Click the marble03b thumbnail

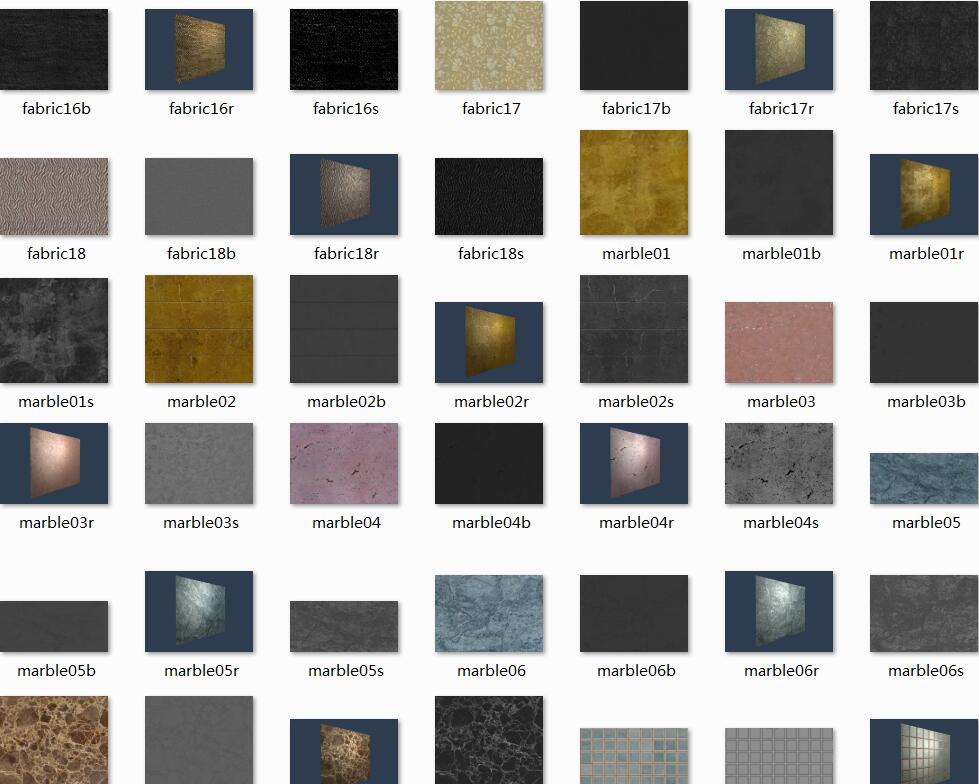pos(924,343)
